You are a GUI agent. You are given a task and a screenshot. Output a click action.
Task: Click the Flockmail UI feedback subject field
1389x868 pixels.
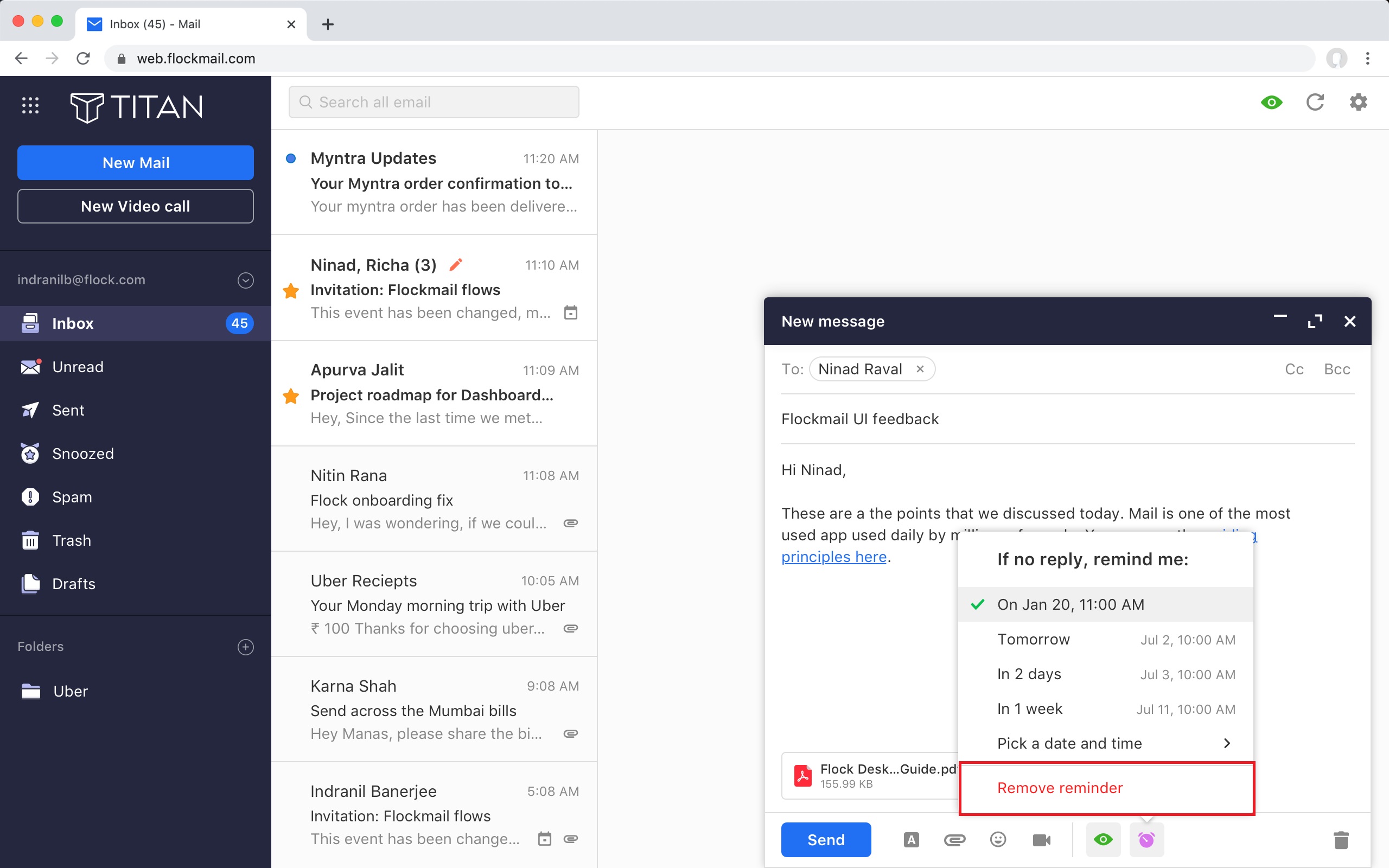[x=1068, y=419]
